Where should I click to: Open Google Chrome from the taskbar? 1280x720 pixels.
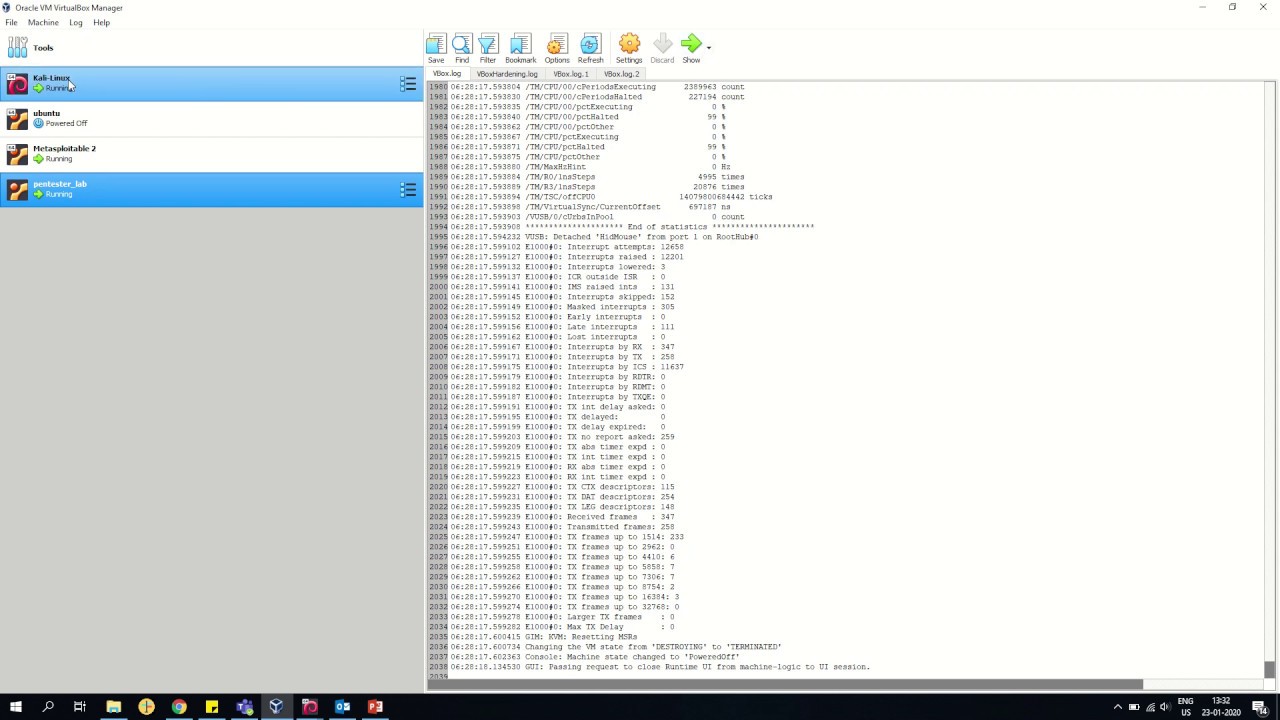[x=179, y=707]
